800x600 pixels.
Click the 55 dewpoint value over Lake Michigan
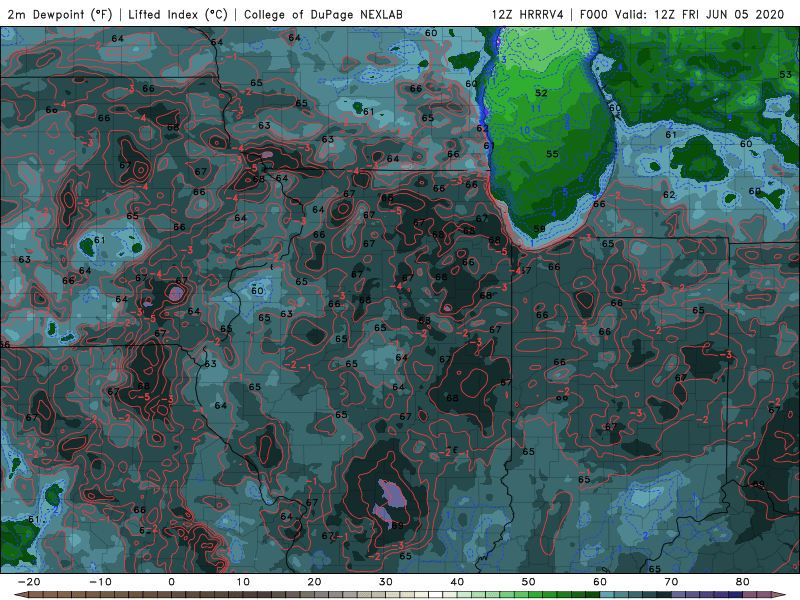[552, 154]
